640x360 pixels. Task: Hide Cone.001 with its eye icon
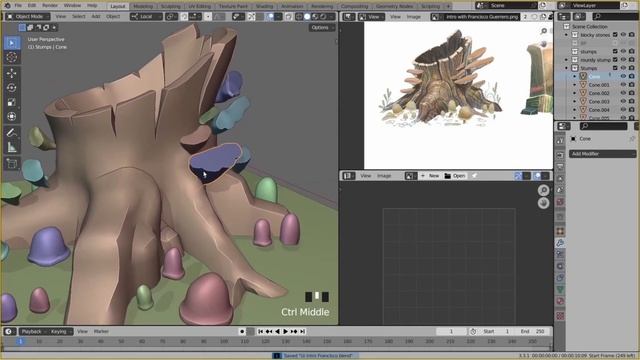(x=623, y=84)
